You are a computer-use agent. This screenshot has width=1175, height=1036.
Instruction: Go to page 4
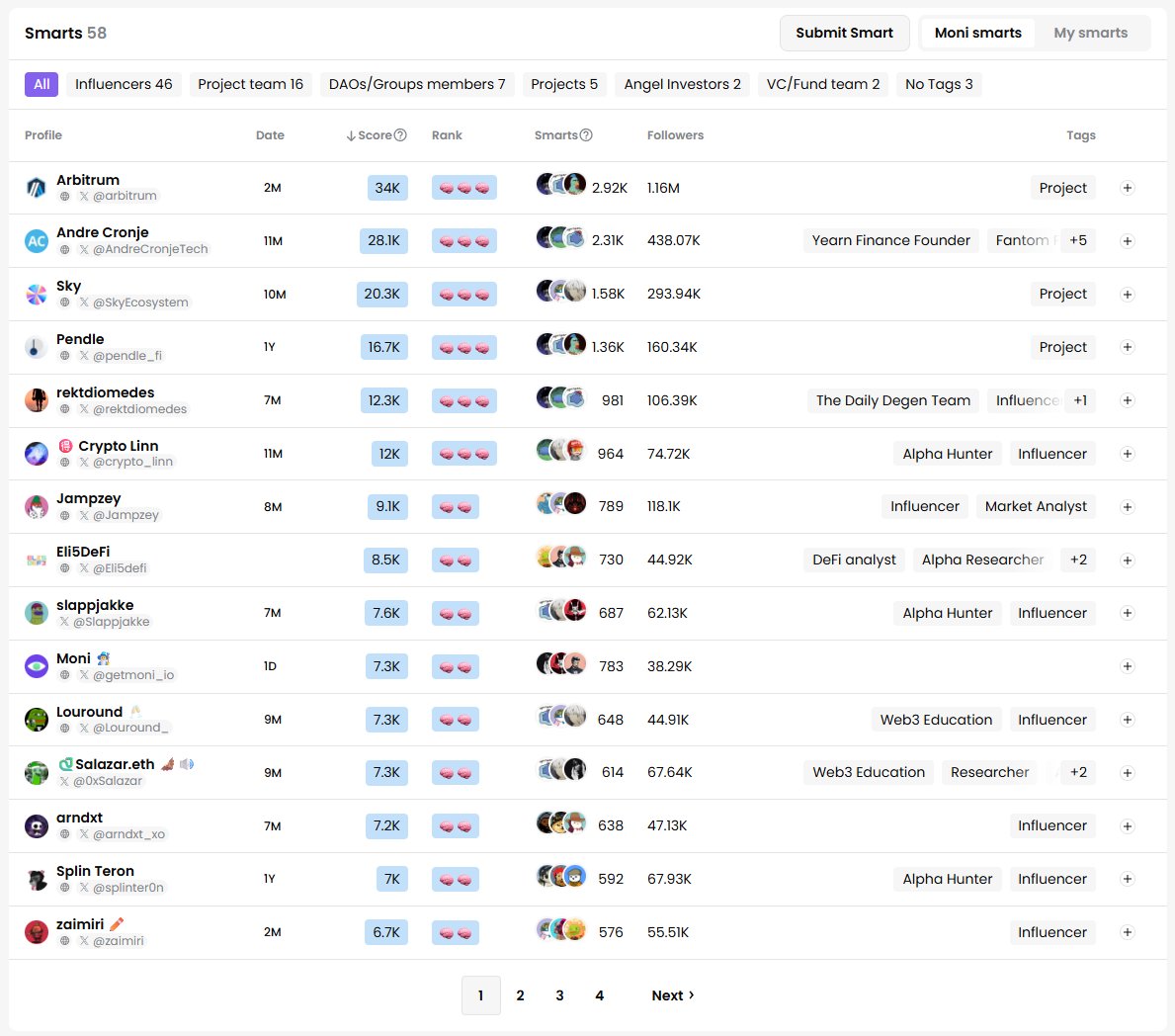(600, 995)
